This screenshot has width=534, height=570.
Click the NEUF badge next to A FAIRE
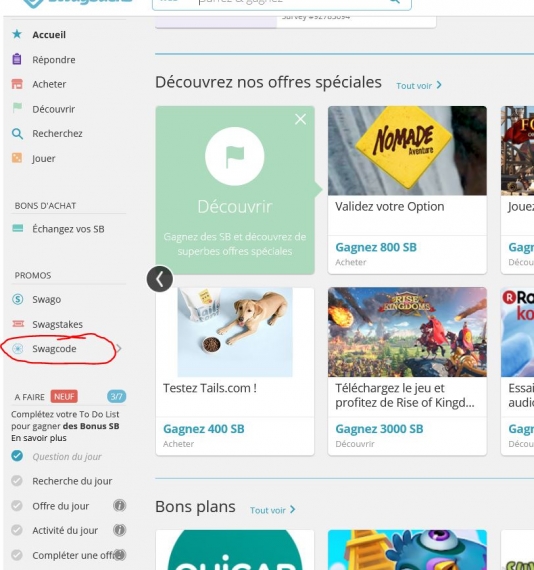tap(64, 397)
